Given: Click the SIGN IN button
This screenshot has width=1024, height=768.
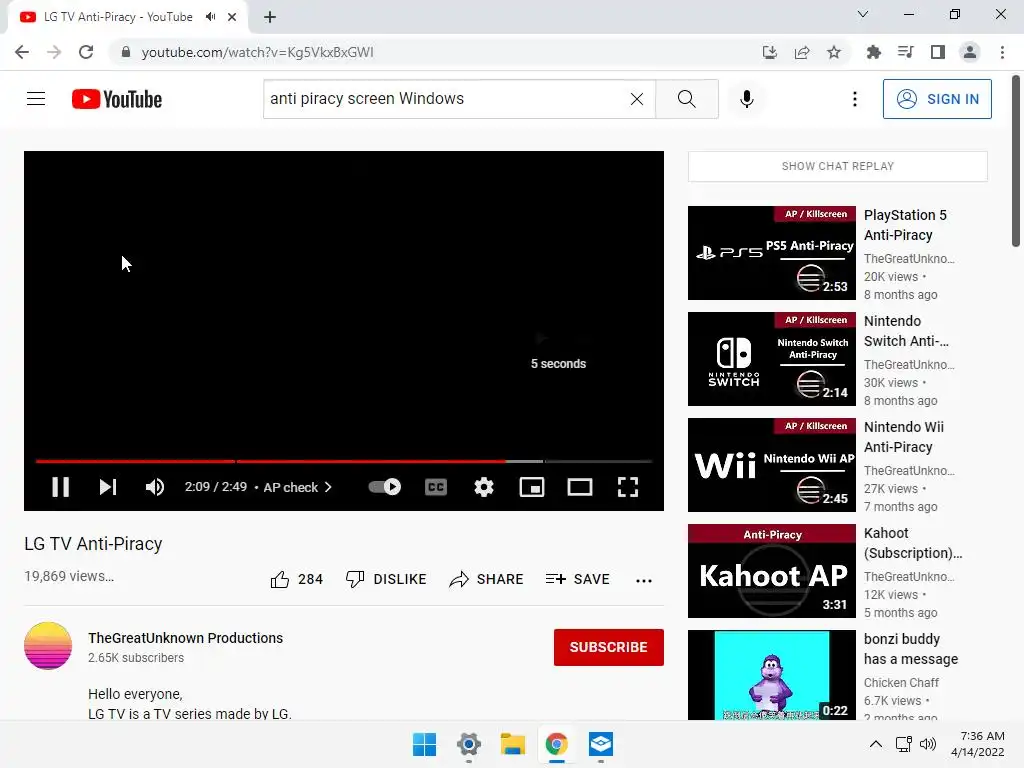Looking at the screenshot, I should point(937,99).
